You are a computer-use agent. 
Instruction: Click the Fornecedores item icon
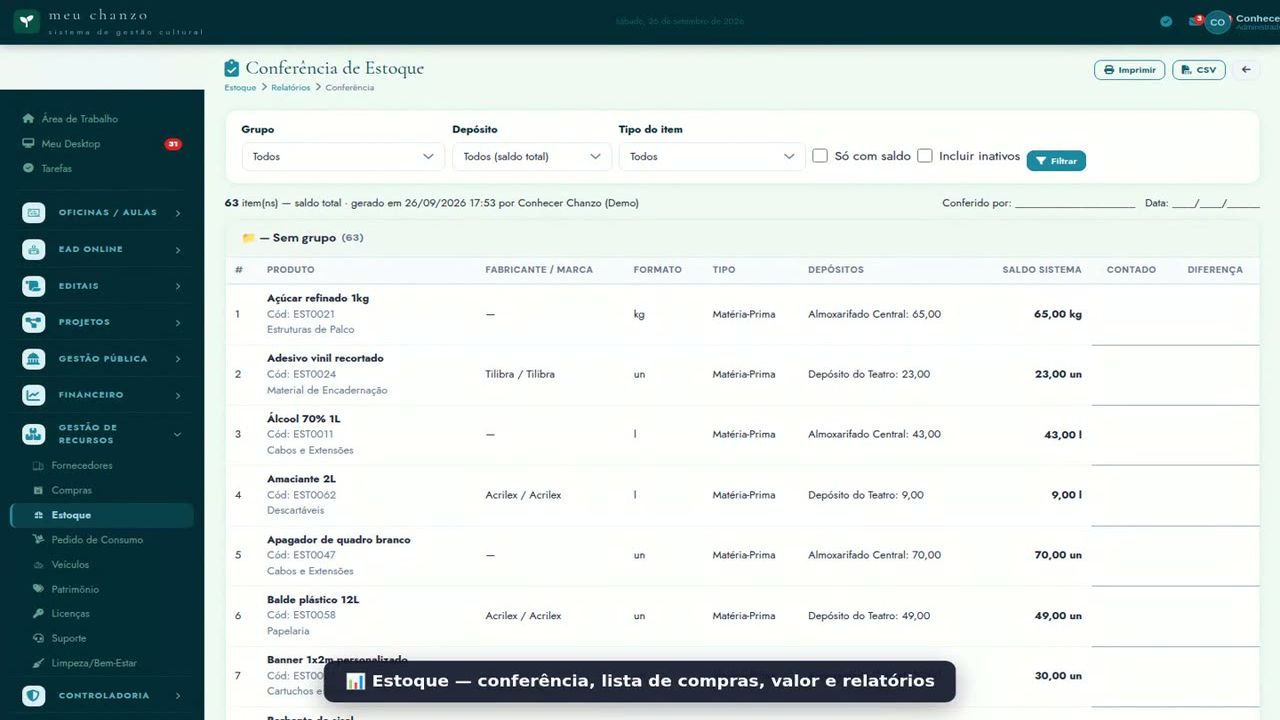pyautogui.click(x=39, y=466)
